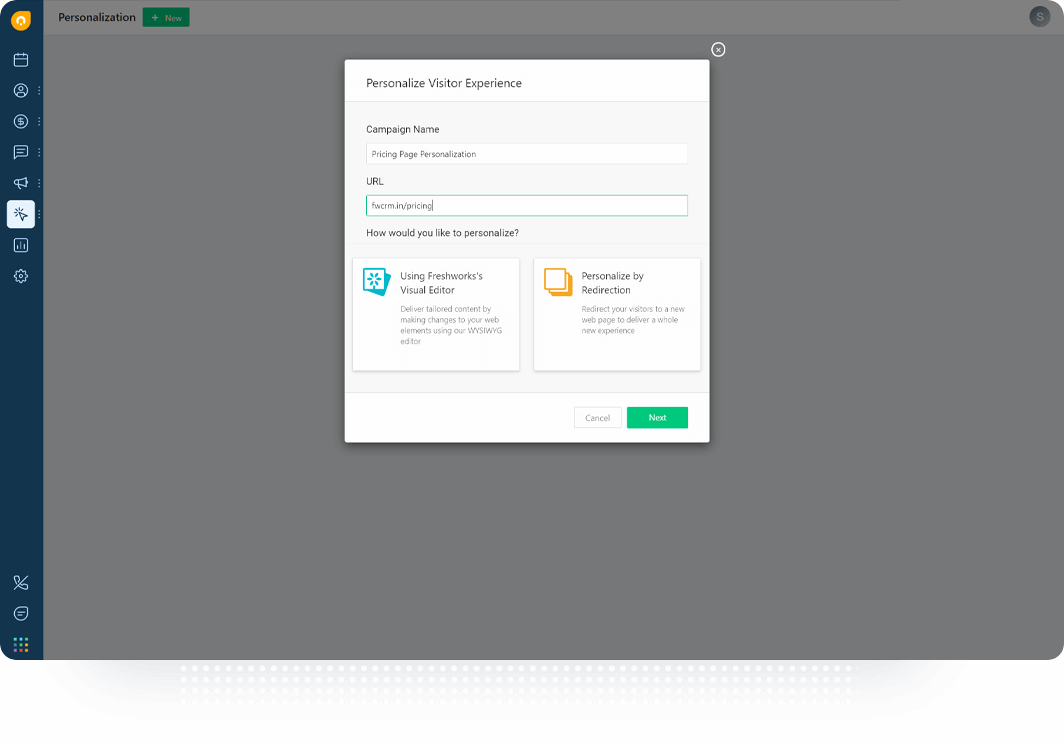Click the green New button
Screen dimensions: 1064x744
(x=165, y=17)
